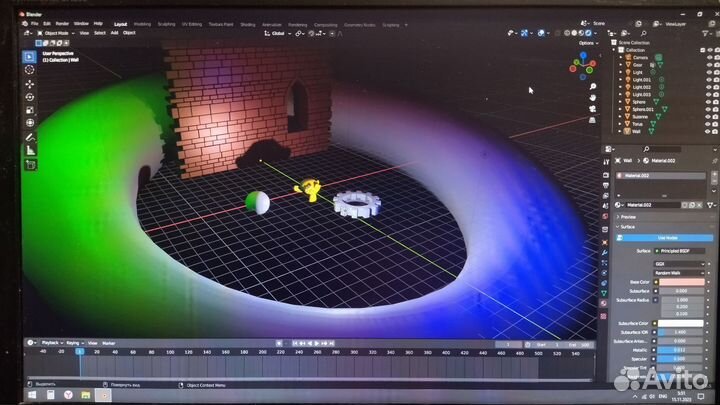Viewport: 720px width, 405px height.
Task: Click the Add Cube tool icon
Action: point(30,164)
